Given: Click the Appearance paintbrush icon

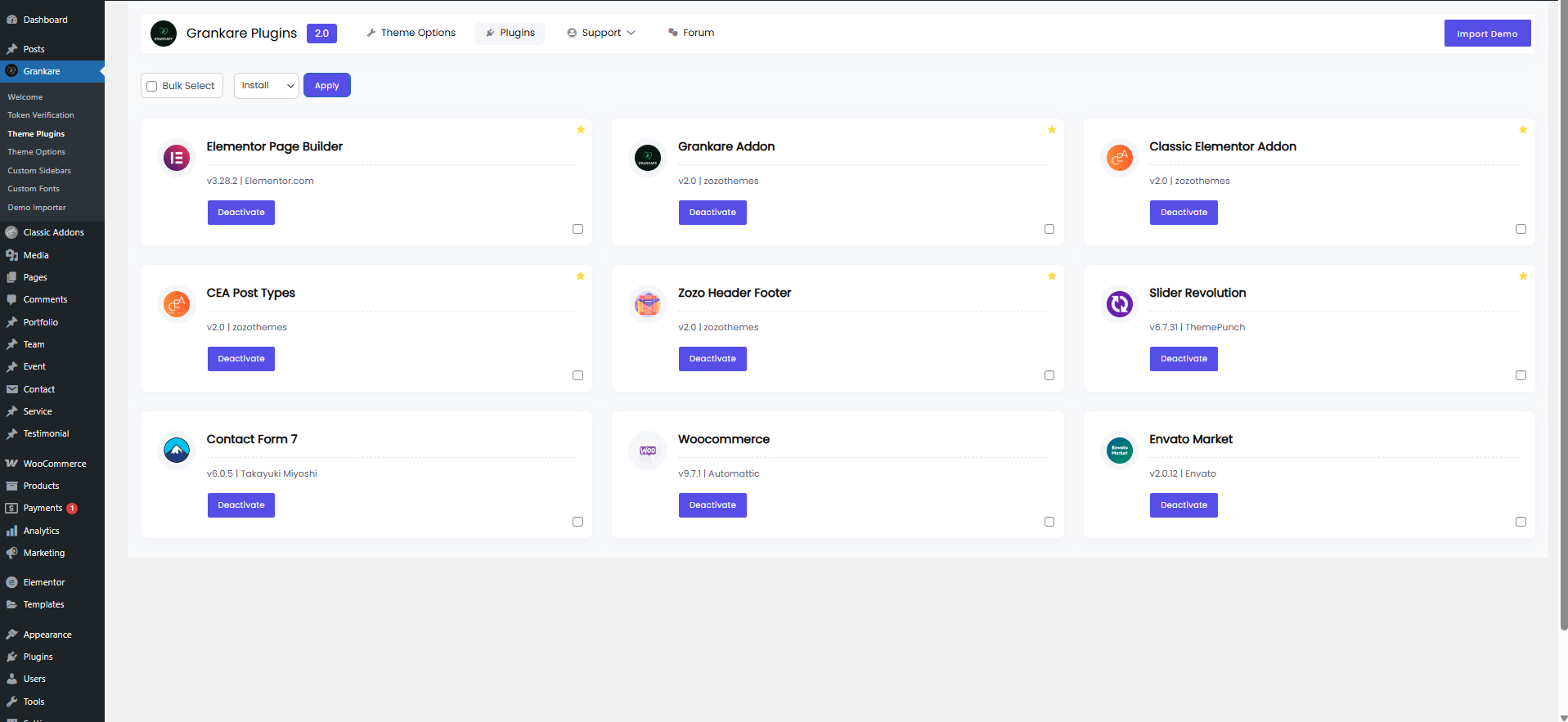Looking at the screenshot, I should coord(11,635).
